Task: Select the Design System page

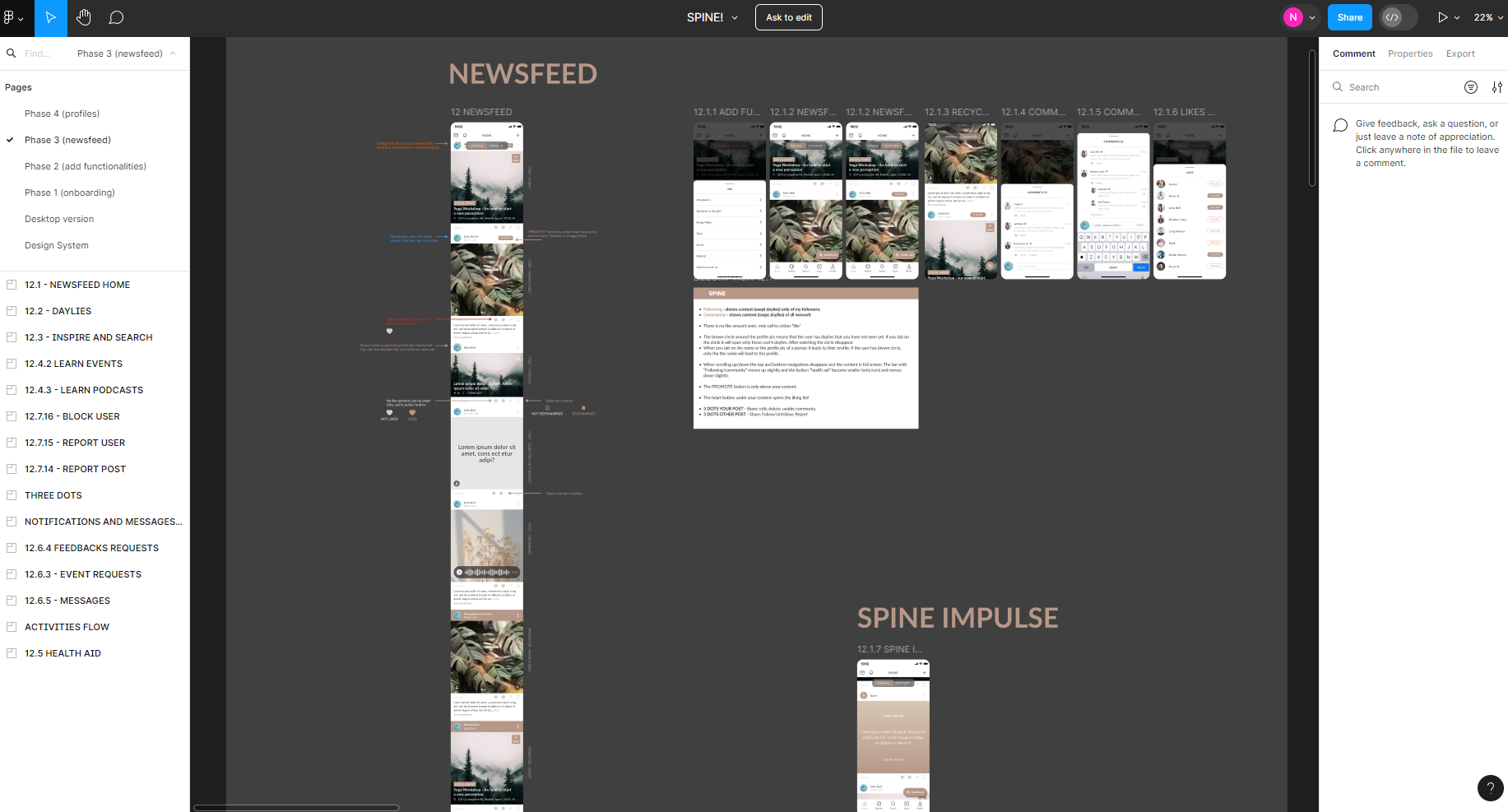Action: pyautogui.click(x=57, y=245)
